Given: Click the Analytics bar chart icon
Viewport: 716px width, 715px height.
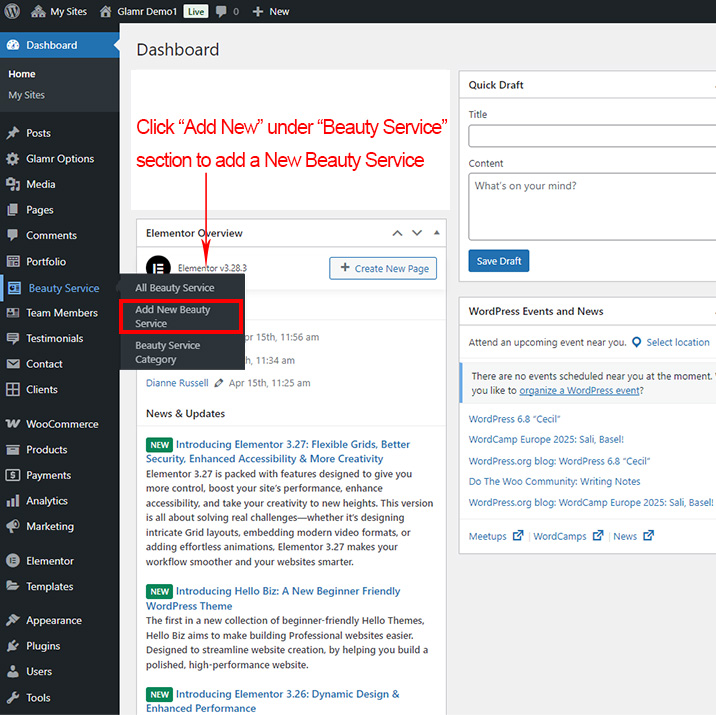Looking at the screenshot, I should coord(13,501).
